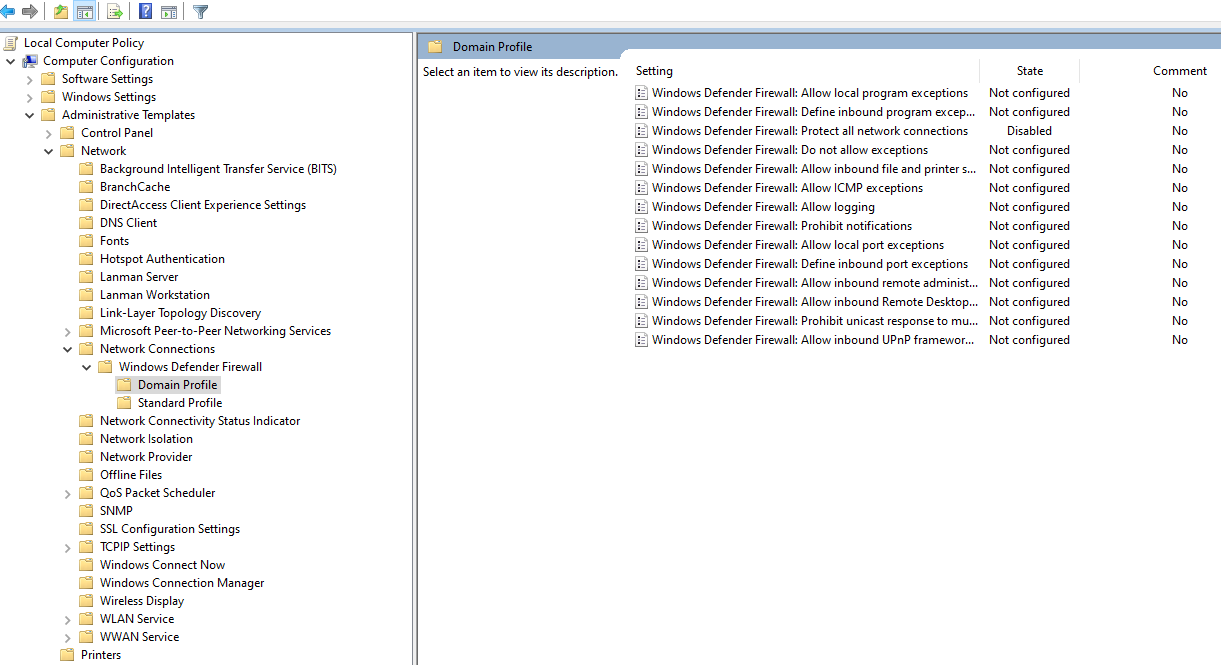The image size is (1221, 665).
Task: Expand the Software Settings tree node
Action: pos(30,79)
